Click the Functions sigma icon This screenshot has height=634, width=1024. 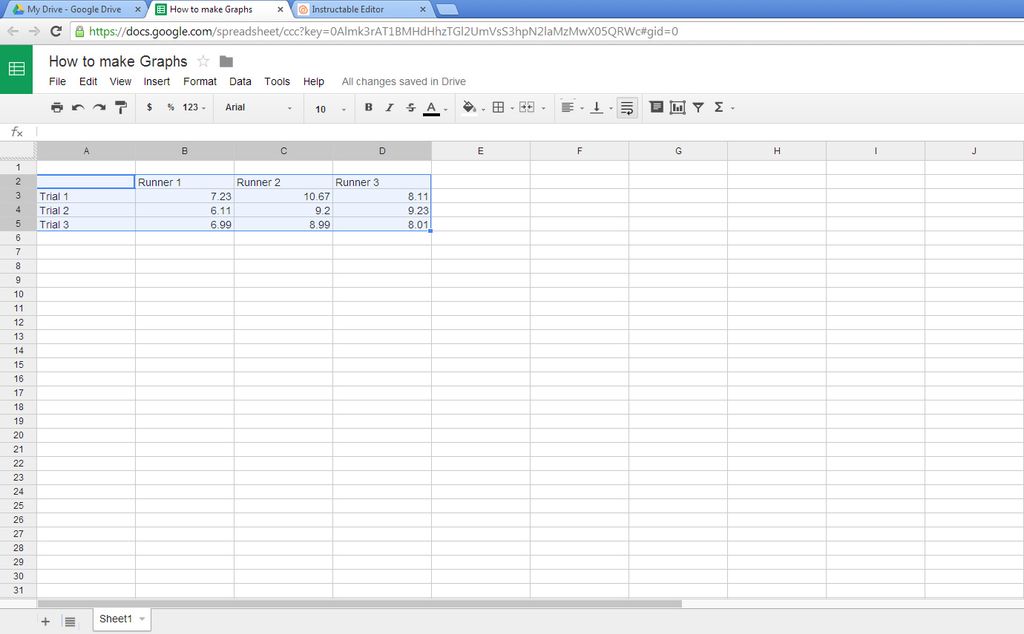click(718, 107)
